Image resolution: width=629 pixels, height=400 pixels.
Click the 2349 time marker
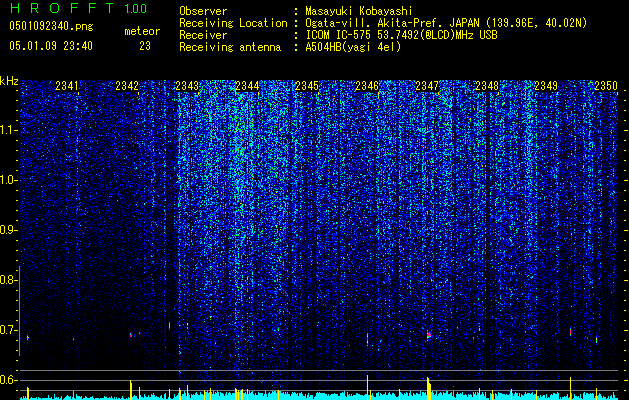(x=546, y=86)
